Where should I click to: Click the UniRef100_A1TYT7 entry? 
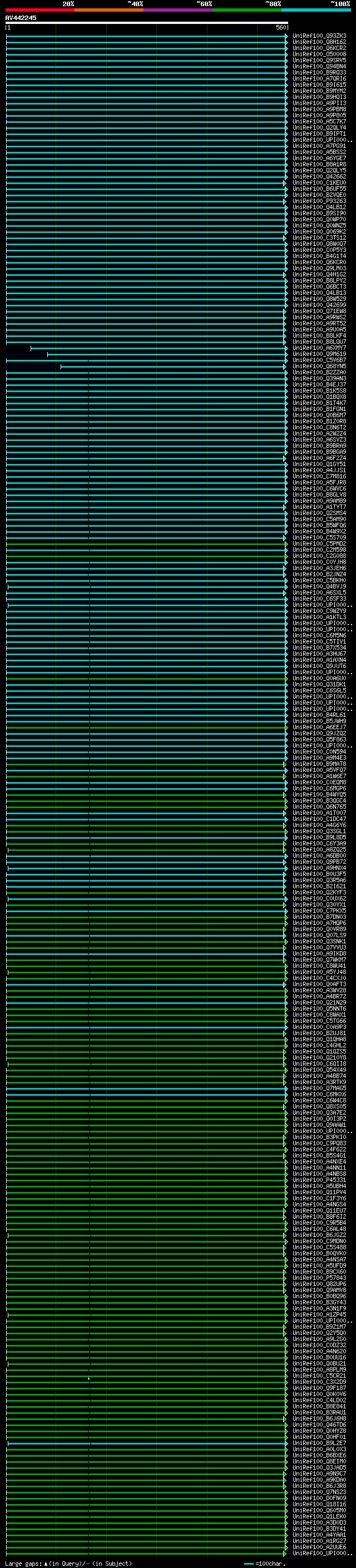319,507
